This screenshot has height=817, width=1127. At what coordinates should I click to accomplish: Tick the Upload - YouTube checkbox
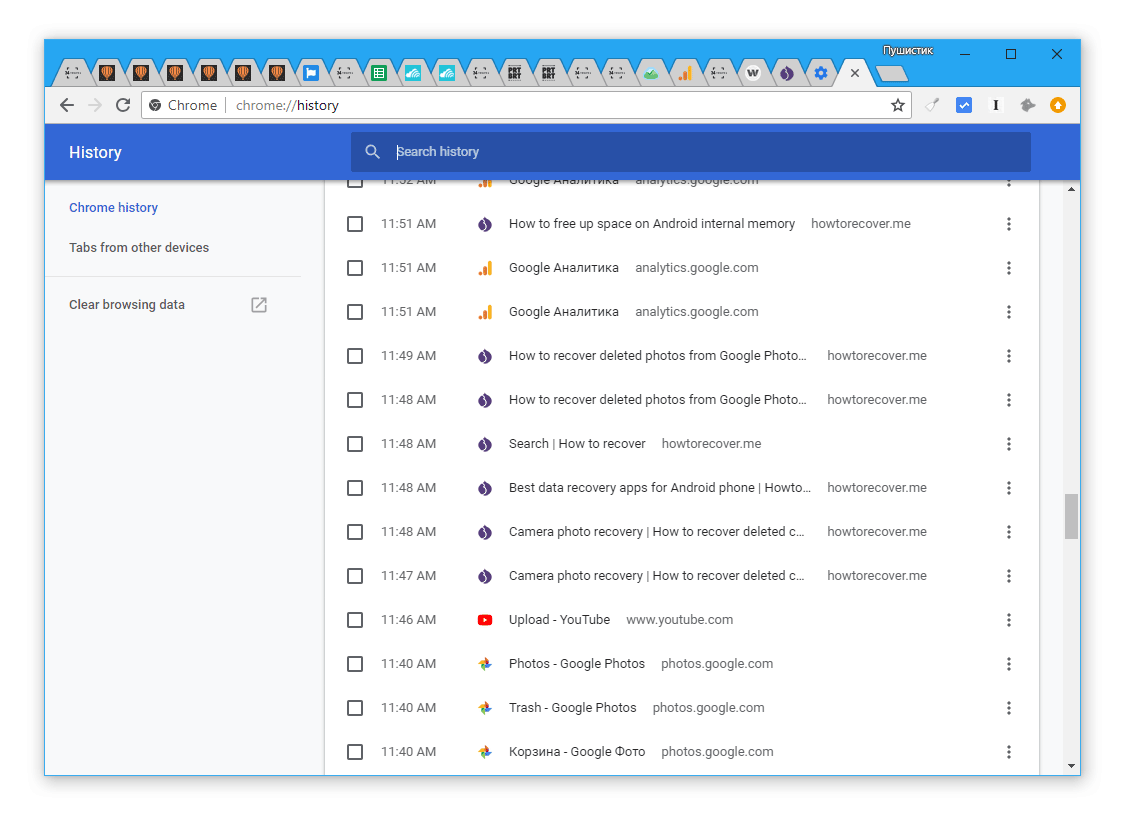click(355, 620)
